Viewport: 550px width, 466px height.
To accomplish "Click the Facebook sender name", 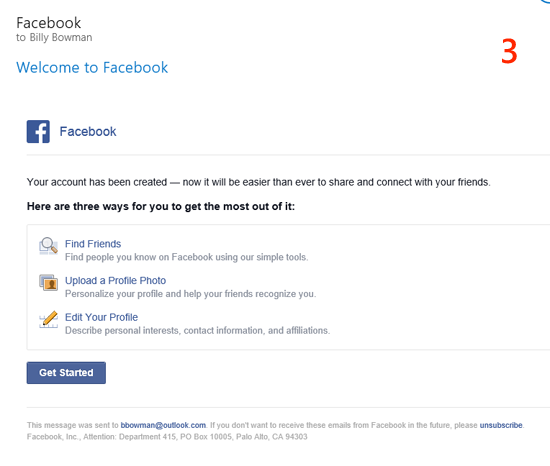I will [49, 23].
